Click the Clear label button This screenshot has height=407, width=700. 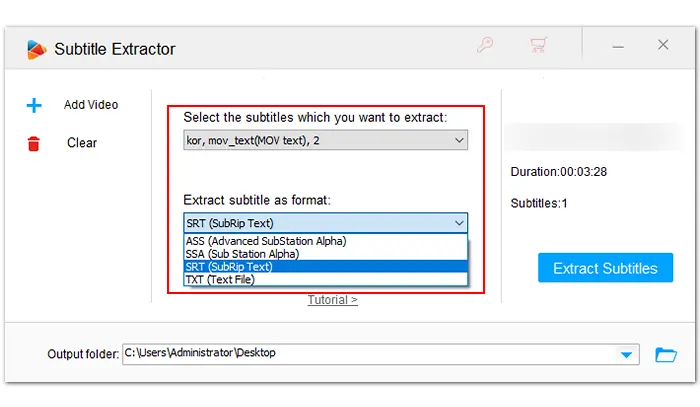click(82, 143)
